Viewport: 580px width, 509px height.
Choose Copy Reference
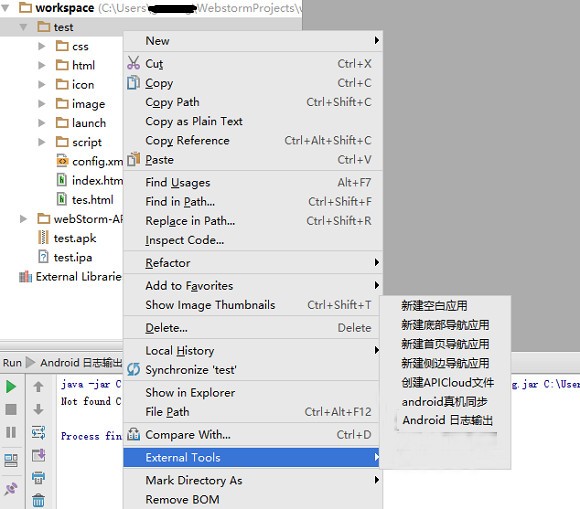pyautogui.click(x=253, y=141)
